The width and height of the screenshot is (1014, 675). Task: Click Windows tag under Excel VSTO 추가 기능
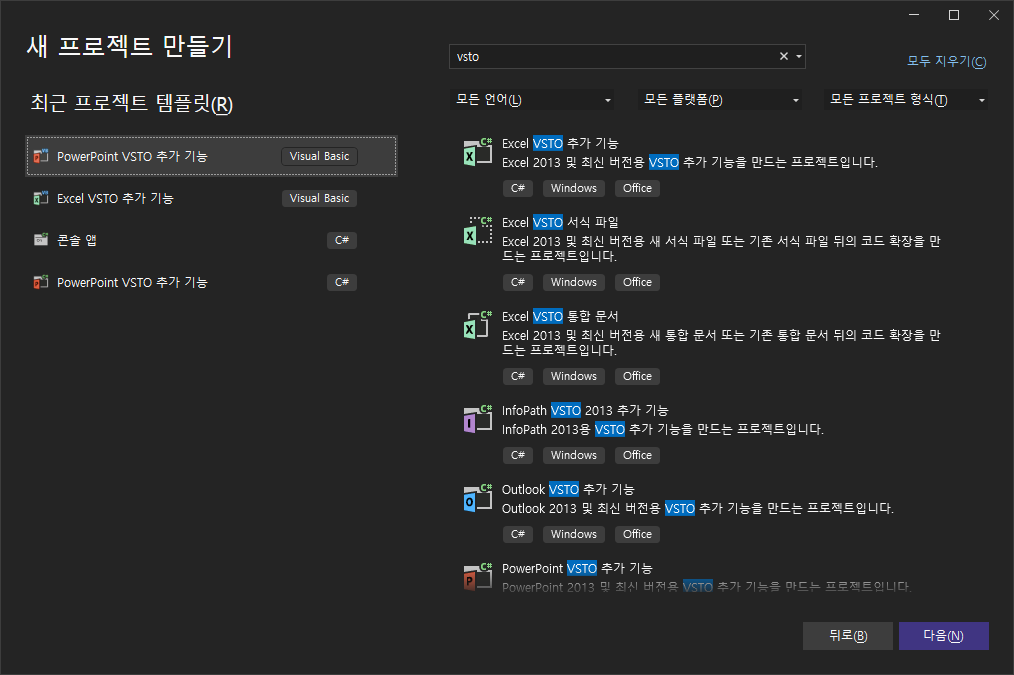(x=574, y=188)
